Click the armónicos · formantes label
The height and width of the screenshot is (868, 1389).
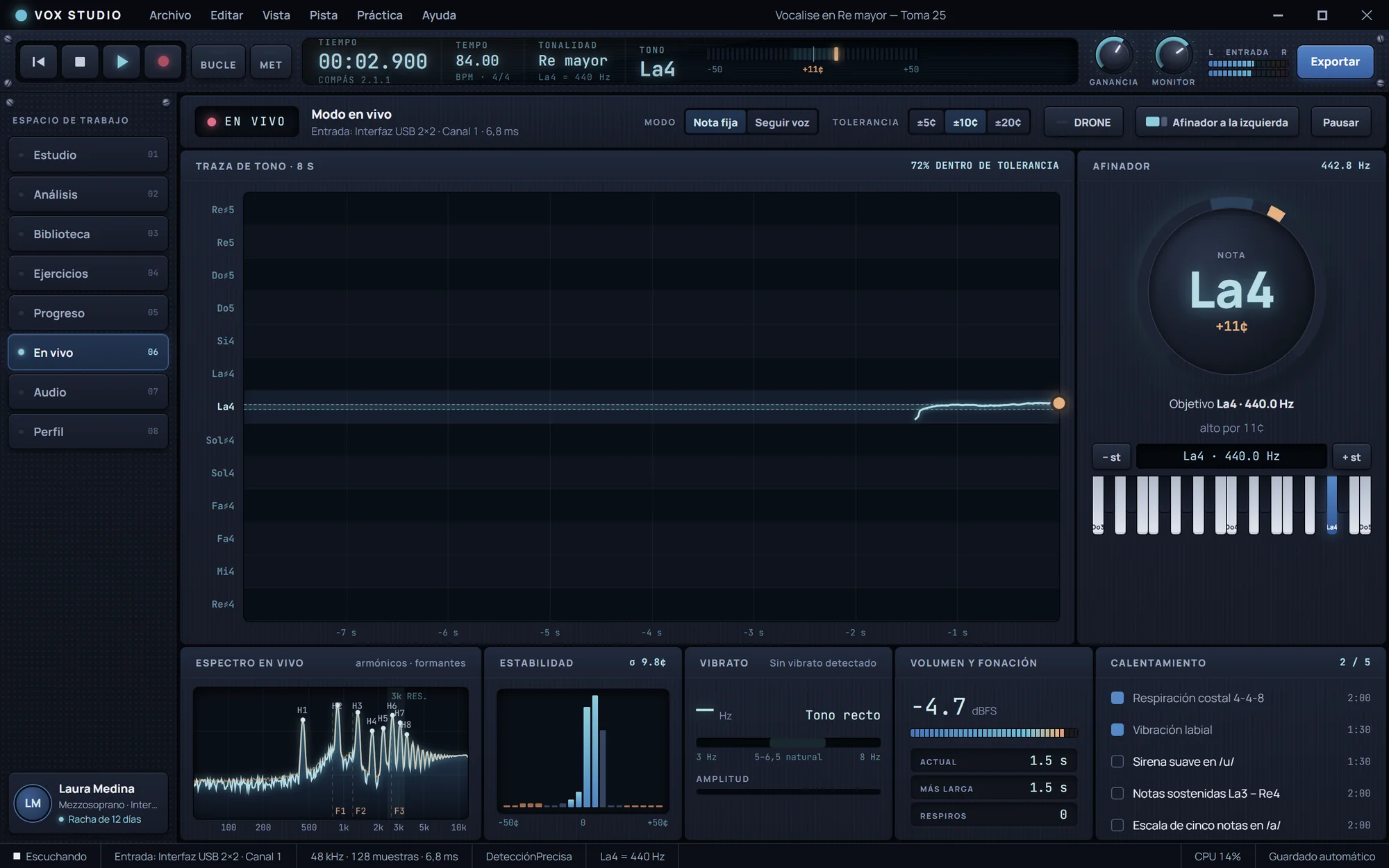(x=410, y=663)
